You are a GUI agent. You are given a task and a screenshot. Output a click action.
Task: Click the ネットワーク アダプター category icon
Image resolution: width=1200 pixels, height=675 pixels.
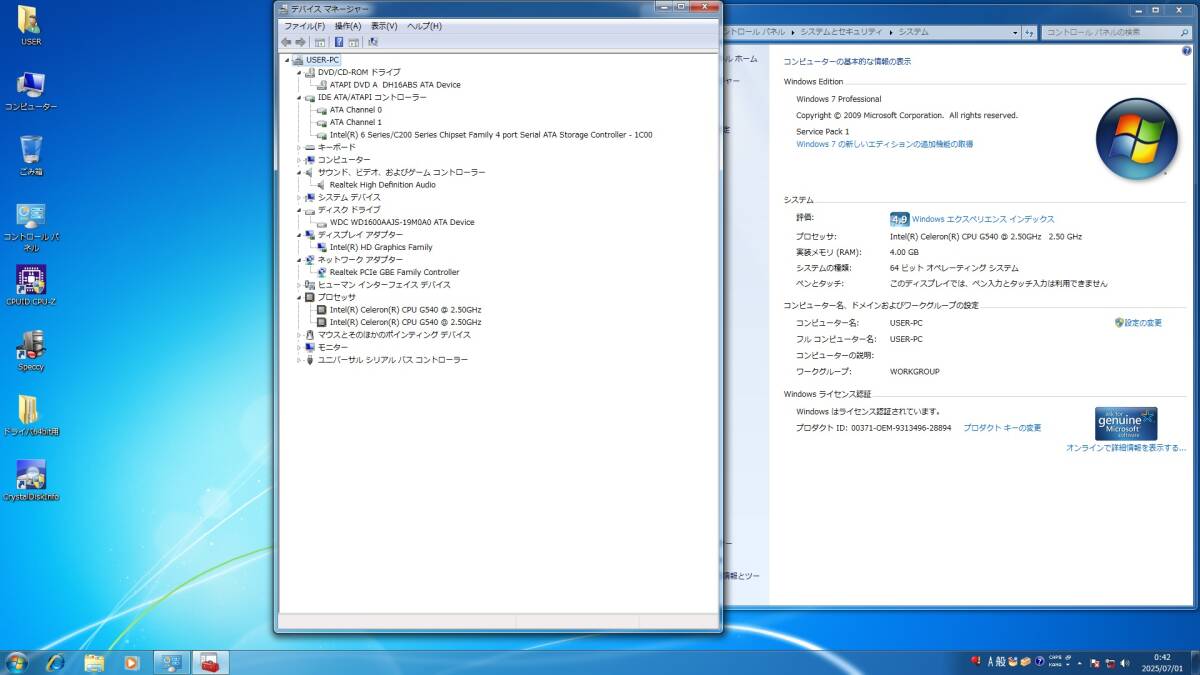pyautogui.click(x=310, y=260)
